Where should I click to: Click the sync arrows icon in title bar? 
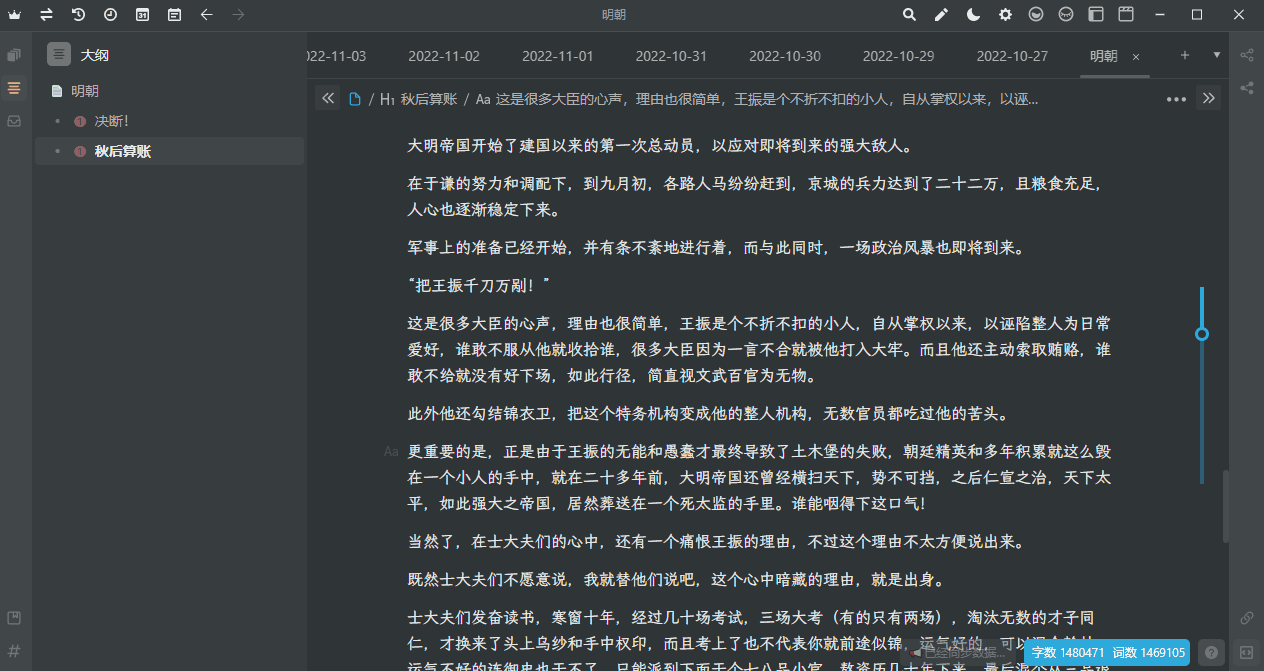46,15
